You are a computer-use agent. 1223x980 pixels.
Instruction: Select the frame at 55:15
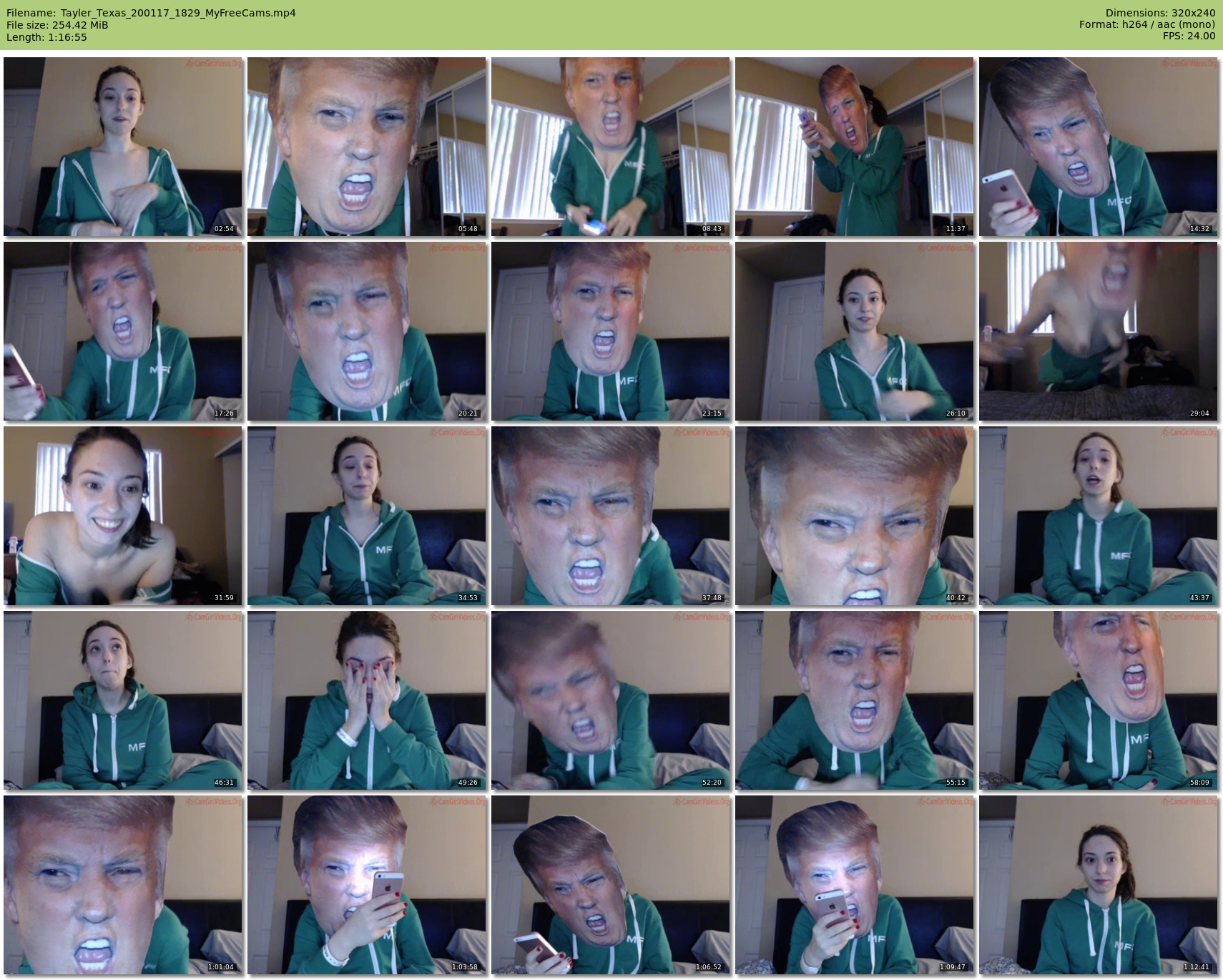click(x=854, y=700)
